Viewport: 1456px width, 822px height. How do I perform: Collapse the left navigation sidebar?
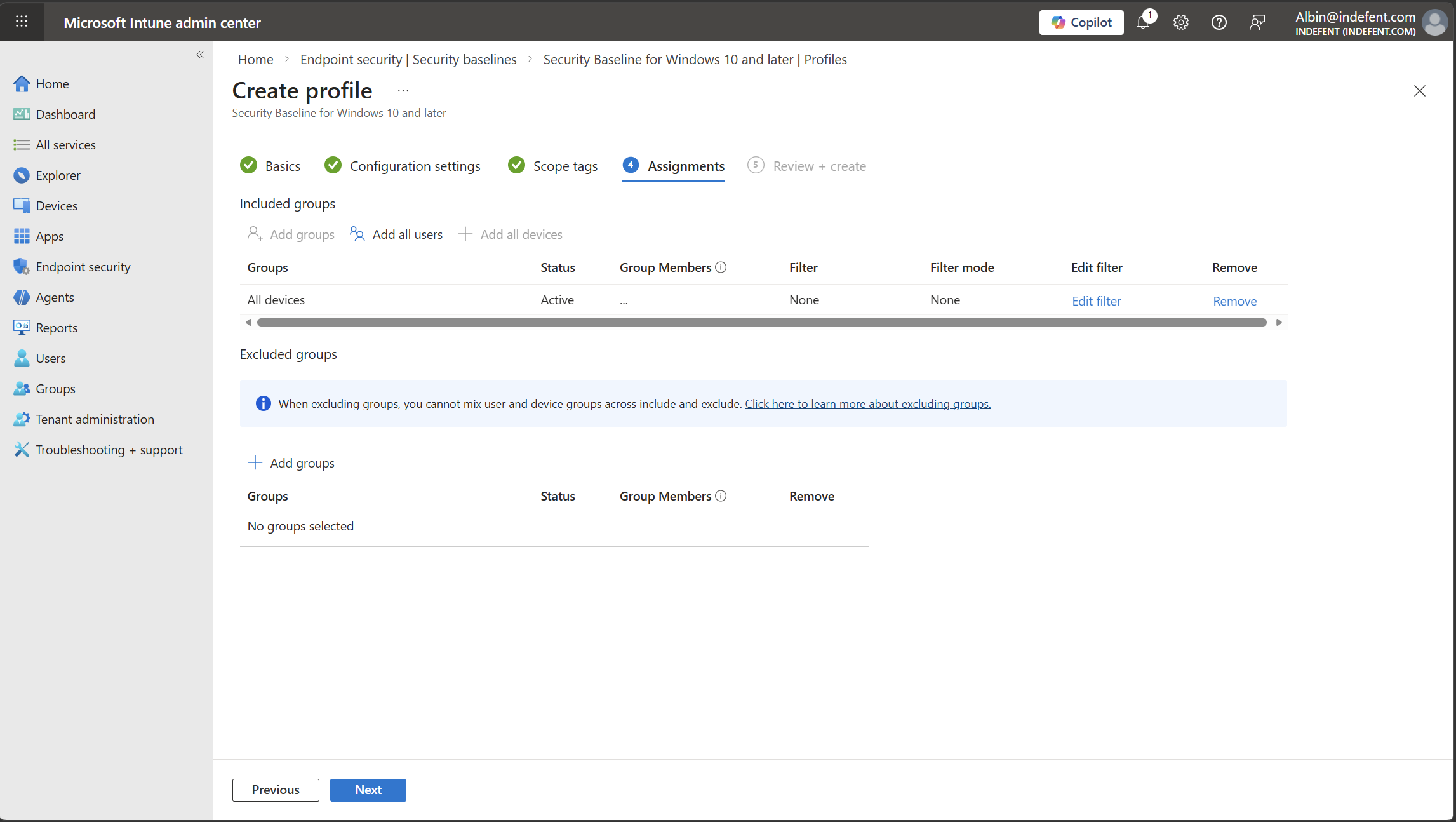coord(200,55)
